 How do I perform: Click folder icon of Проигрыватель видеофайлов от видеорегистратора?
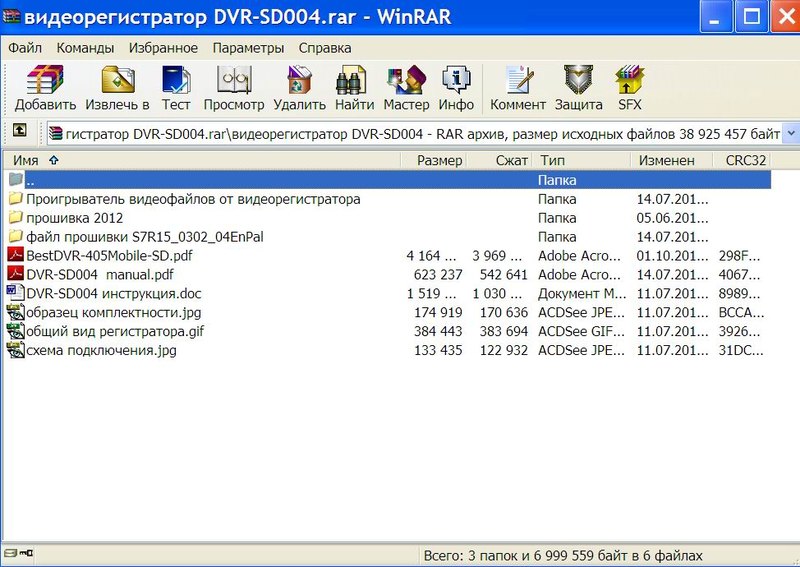pos(16,198)
